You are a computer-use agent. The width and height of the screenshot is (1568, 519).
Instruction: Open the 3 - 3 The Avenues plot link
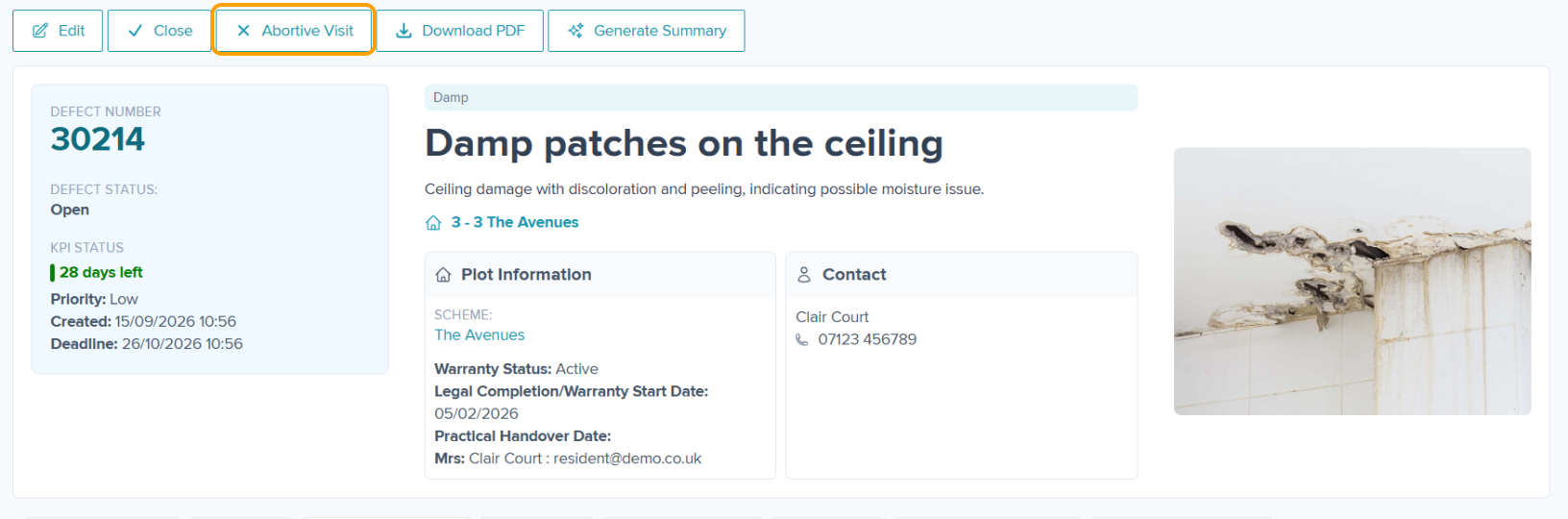(x=515, y=222)
